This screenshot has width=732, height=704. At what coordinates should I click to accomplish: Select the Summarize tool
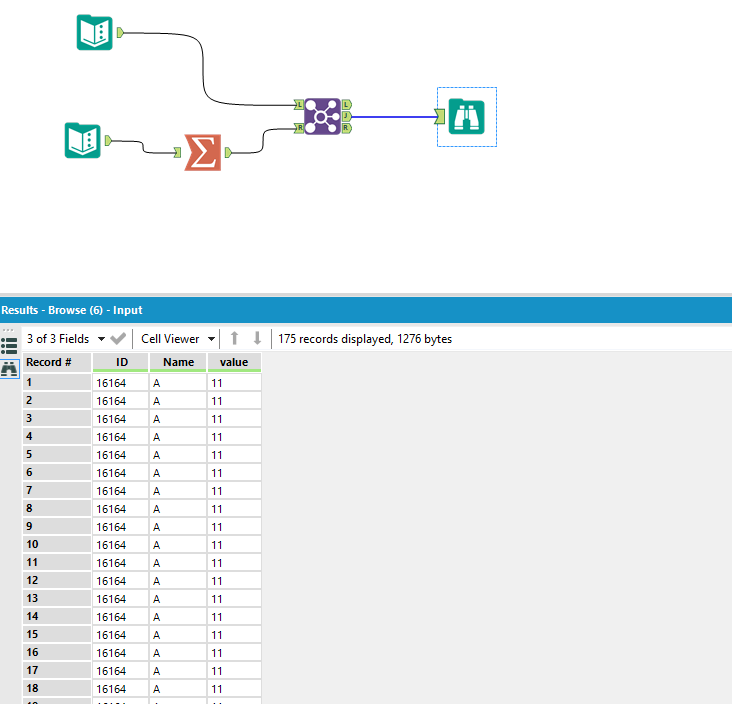(x=203, y=153)
